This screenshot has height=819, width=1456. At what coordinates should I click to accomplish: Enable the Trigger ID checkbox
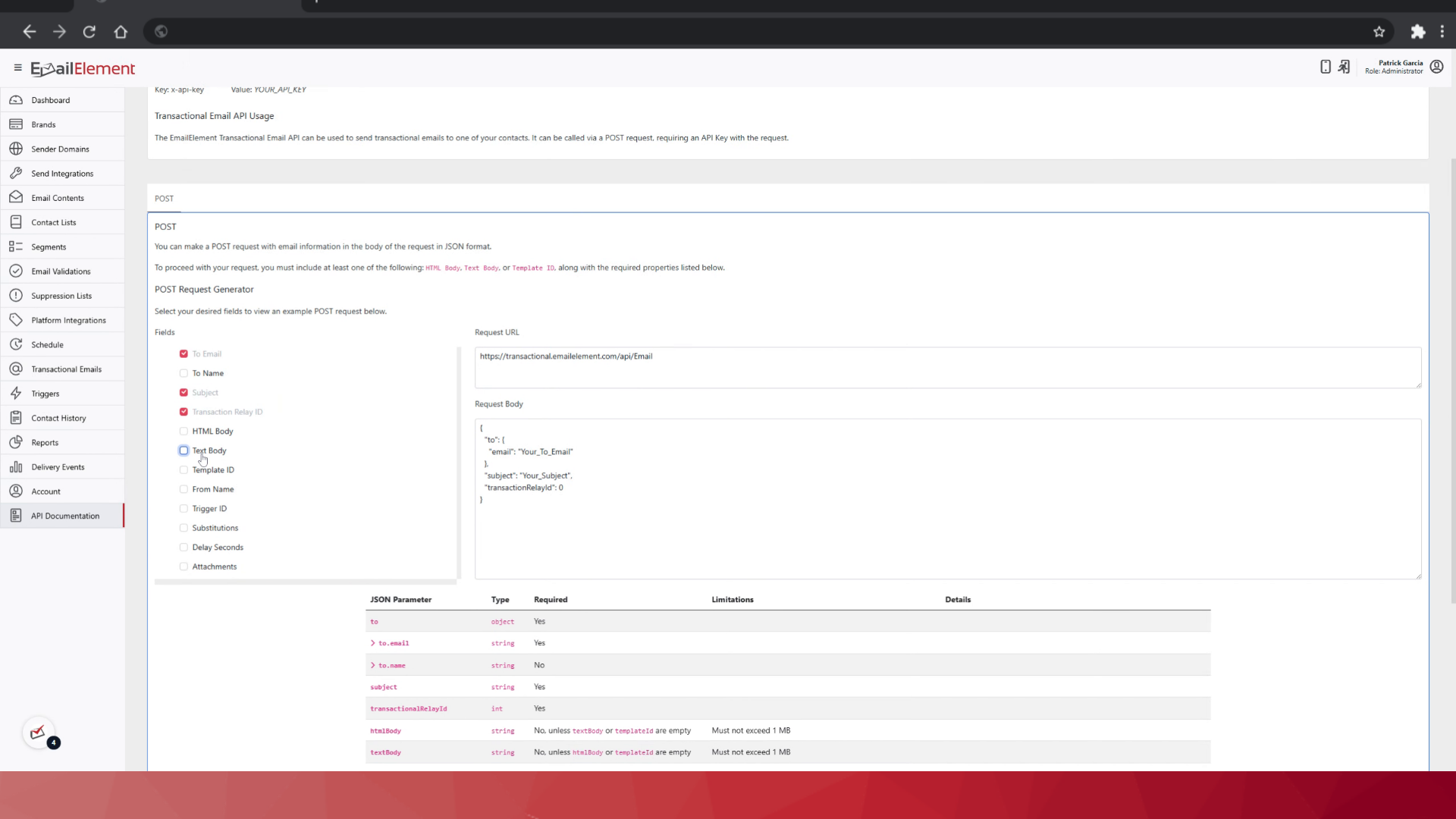tap(184, 509)
